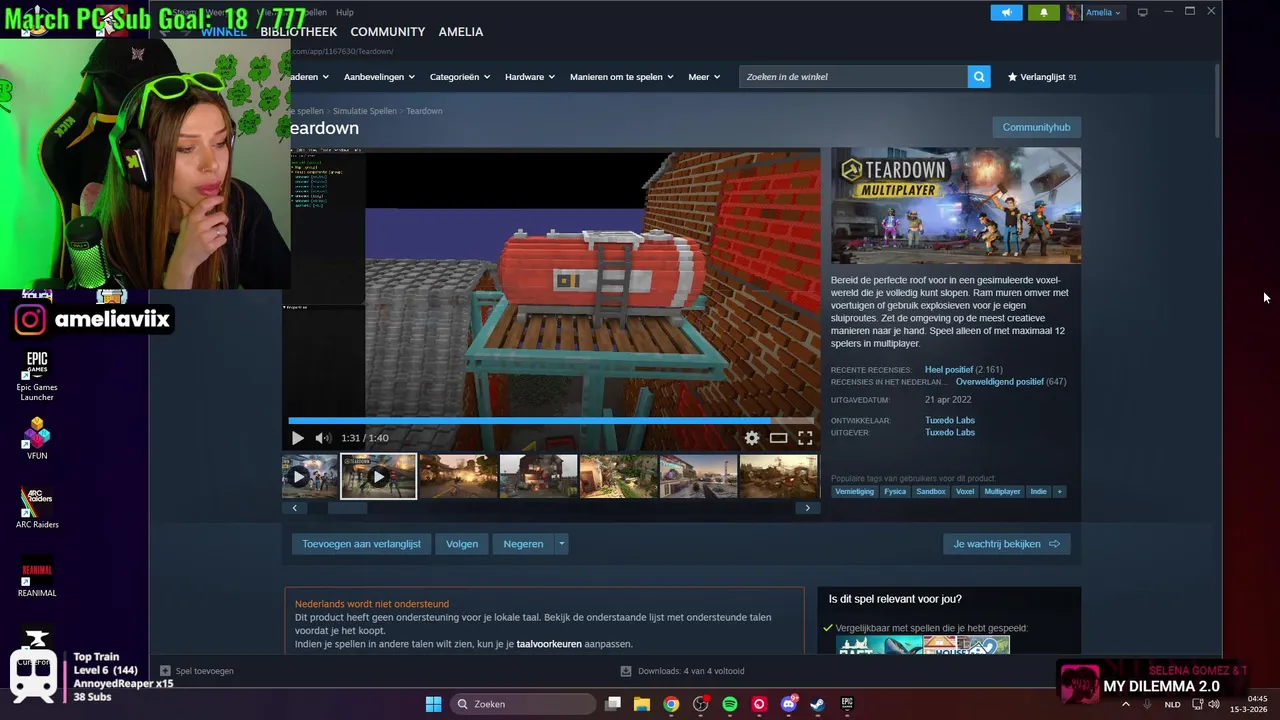Expand the Meer store menu
The width and height of the screenshot is (1280, 720).
pos(704,77)
